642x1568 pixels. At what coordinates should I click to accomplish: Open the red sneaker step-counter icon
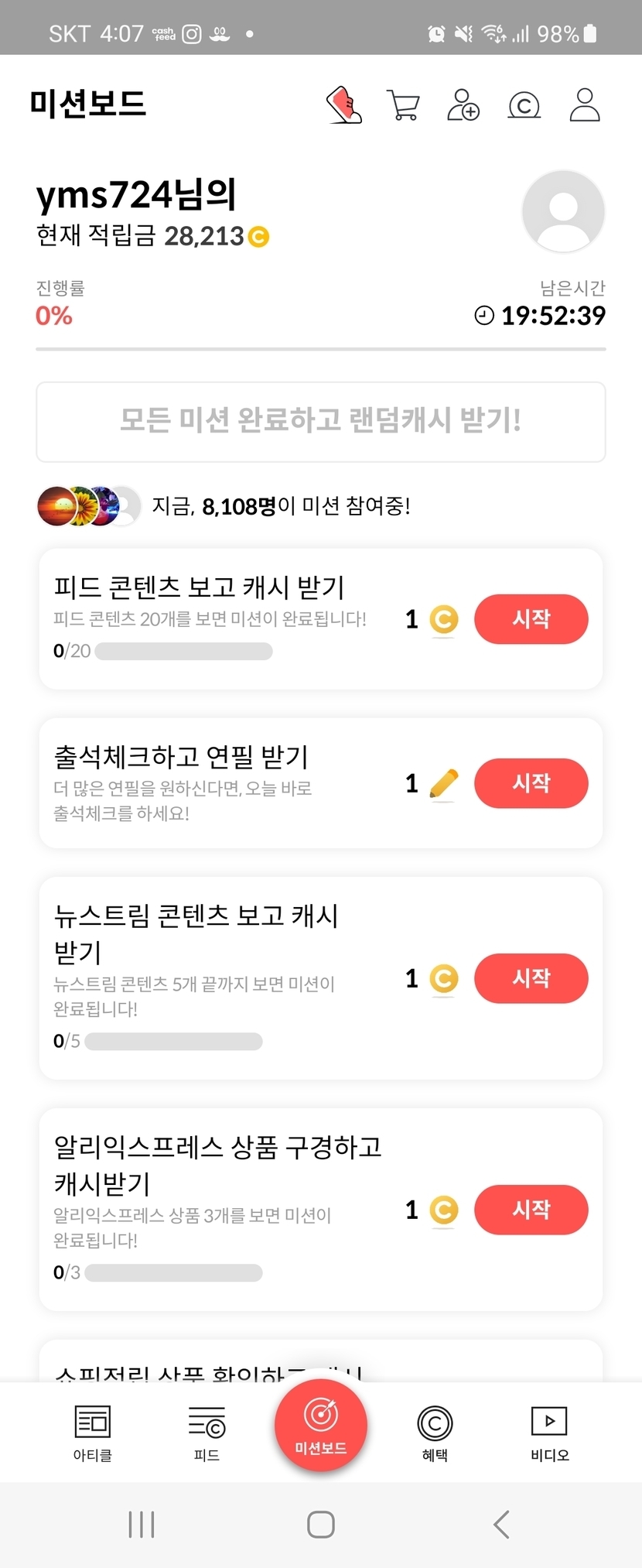tap(344, 104)
